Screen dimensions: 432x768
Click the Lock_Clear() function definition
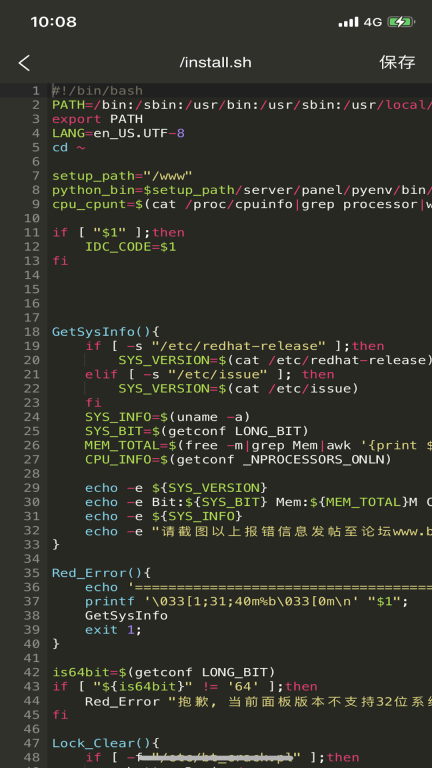coord(106,743)
